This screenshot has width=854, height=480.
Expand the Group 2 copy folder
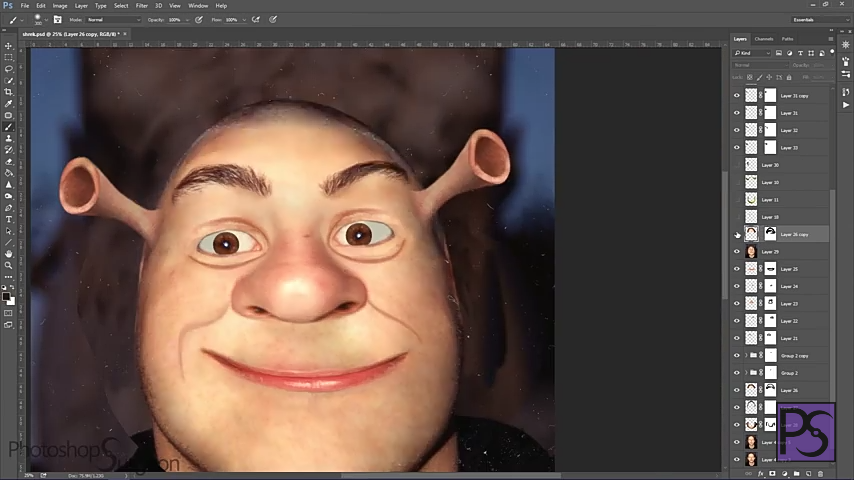(746, 356)
